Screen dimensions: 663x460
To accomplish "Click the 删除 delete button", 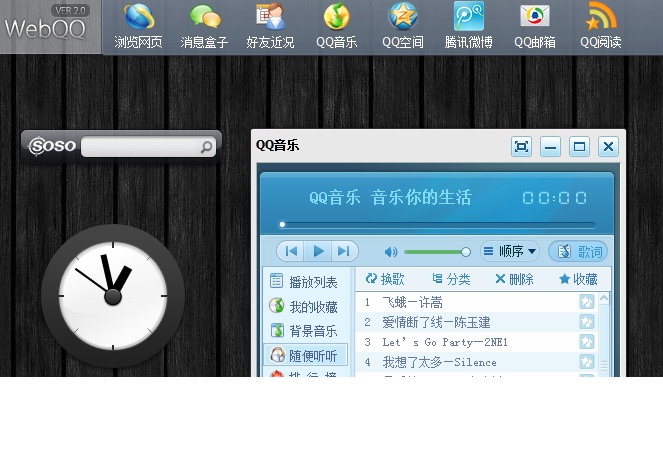I will click(514, 279).
